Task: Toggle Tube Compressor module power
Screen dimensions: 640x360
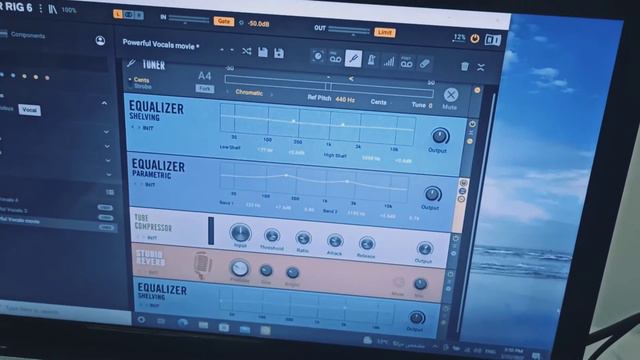Action: pos(456,238)
